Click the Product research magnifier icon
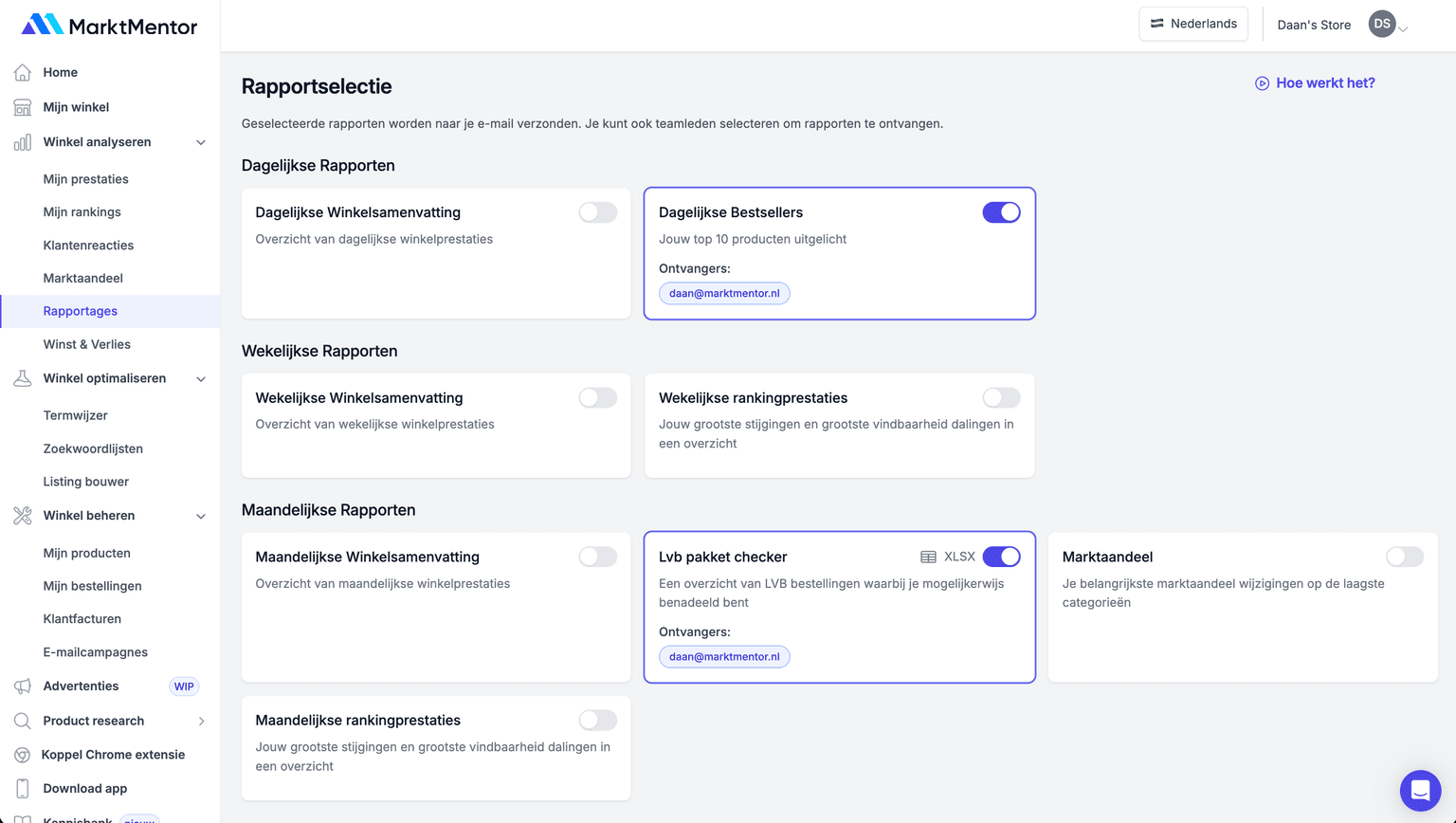1456x823 pixels. point(22,720)
